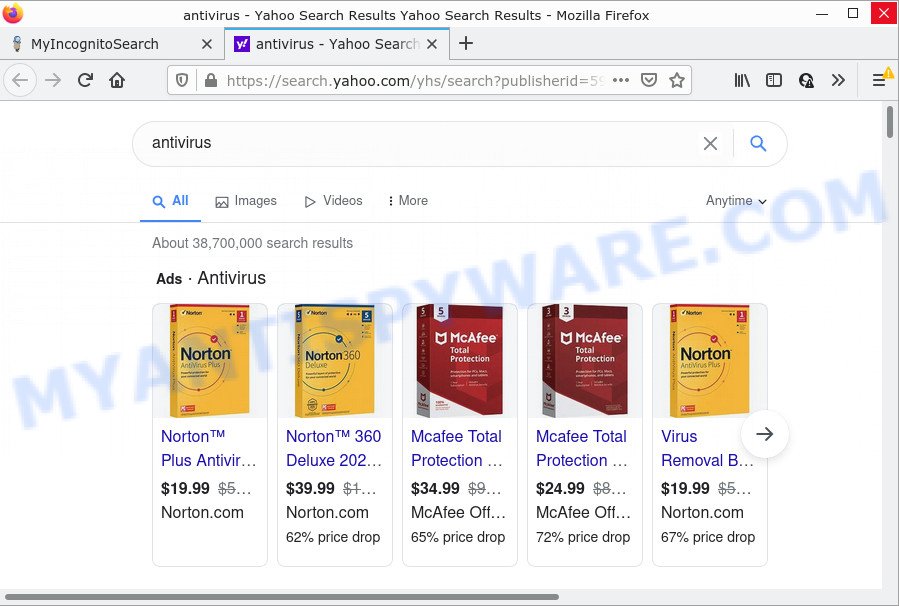Bookmark this page with star
Screen dimensions: 899x606
click(677, 80)
